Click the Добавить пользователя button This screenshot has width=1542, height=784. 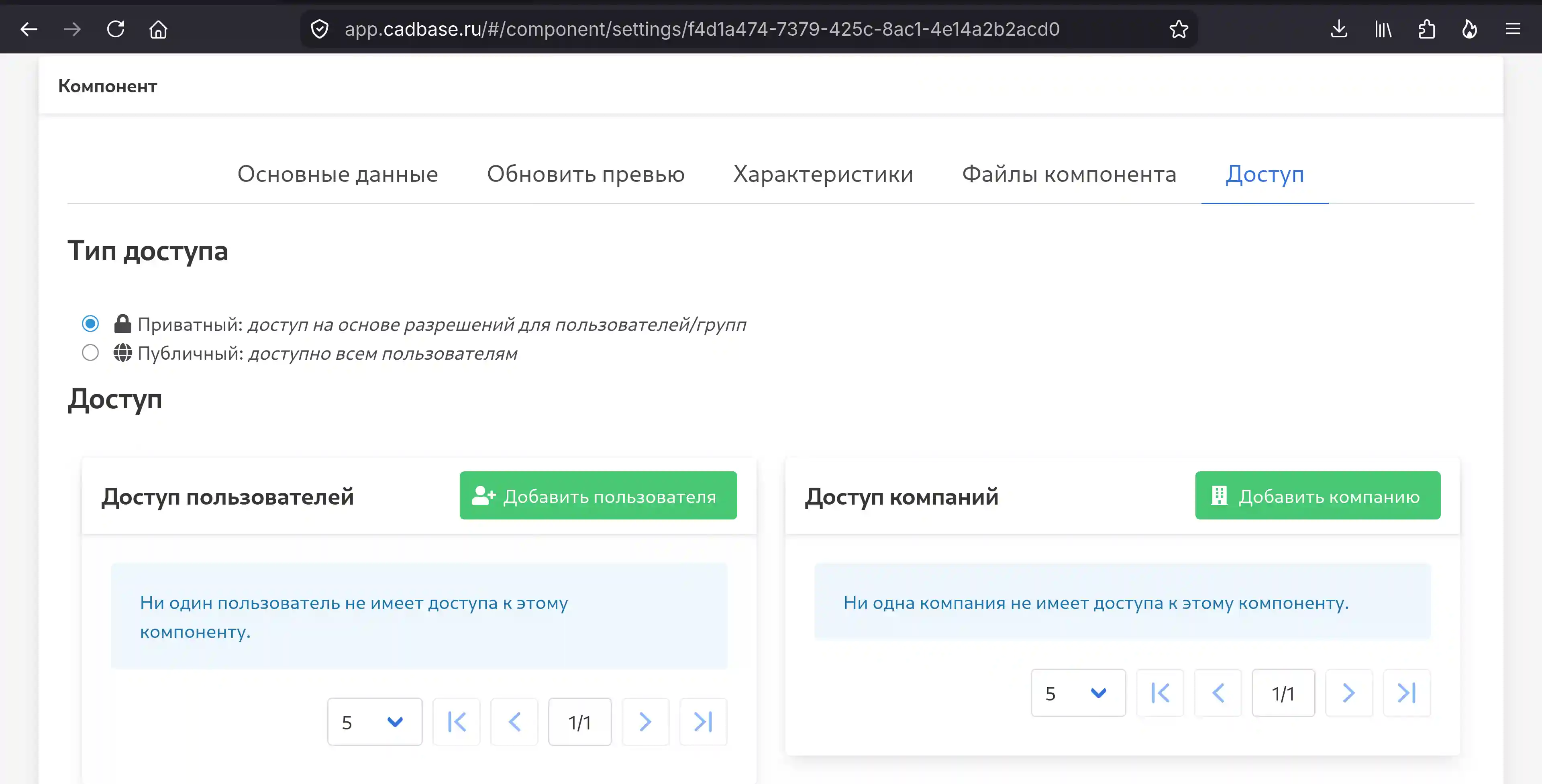(x=598, y=495)
